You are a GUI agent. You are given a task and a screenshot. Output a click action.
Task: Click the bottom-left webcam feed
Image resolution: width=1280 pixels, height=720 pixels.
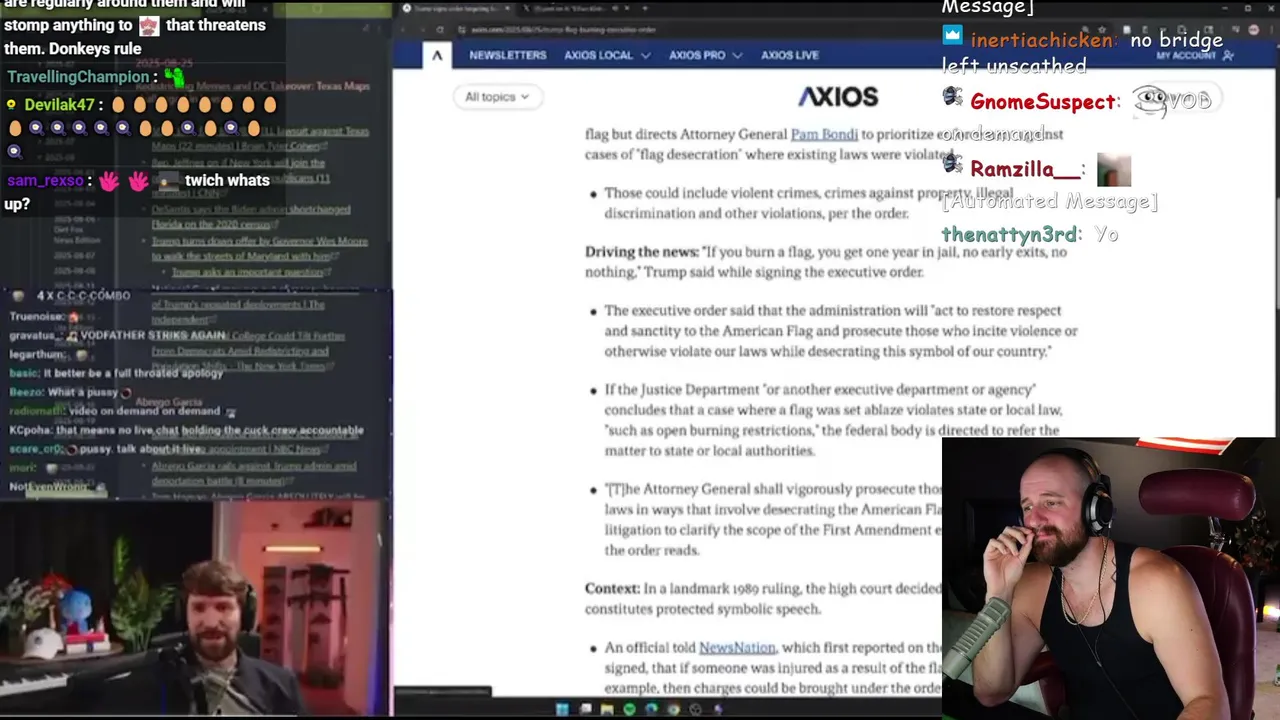[x=195, y=609]
